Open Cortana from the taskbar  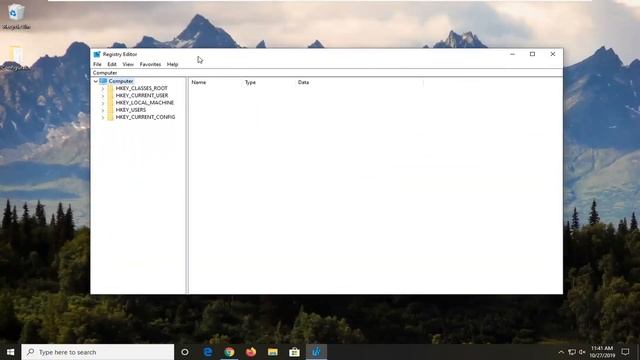185,352
